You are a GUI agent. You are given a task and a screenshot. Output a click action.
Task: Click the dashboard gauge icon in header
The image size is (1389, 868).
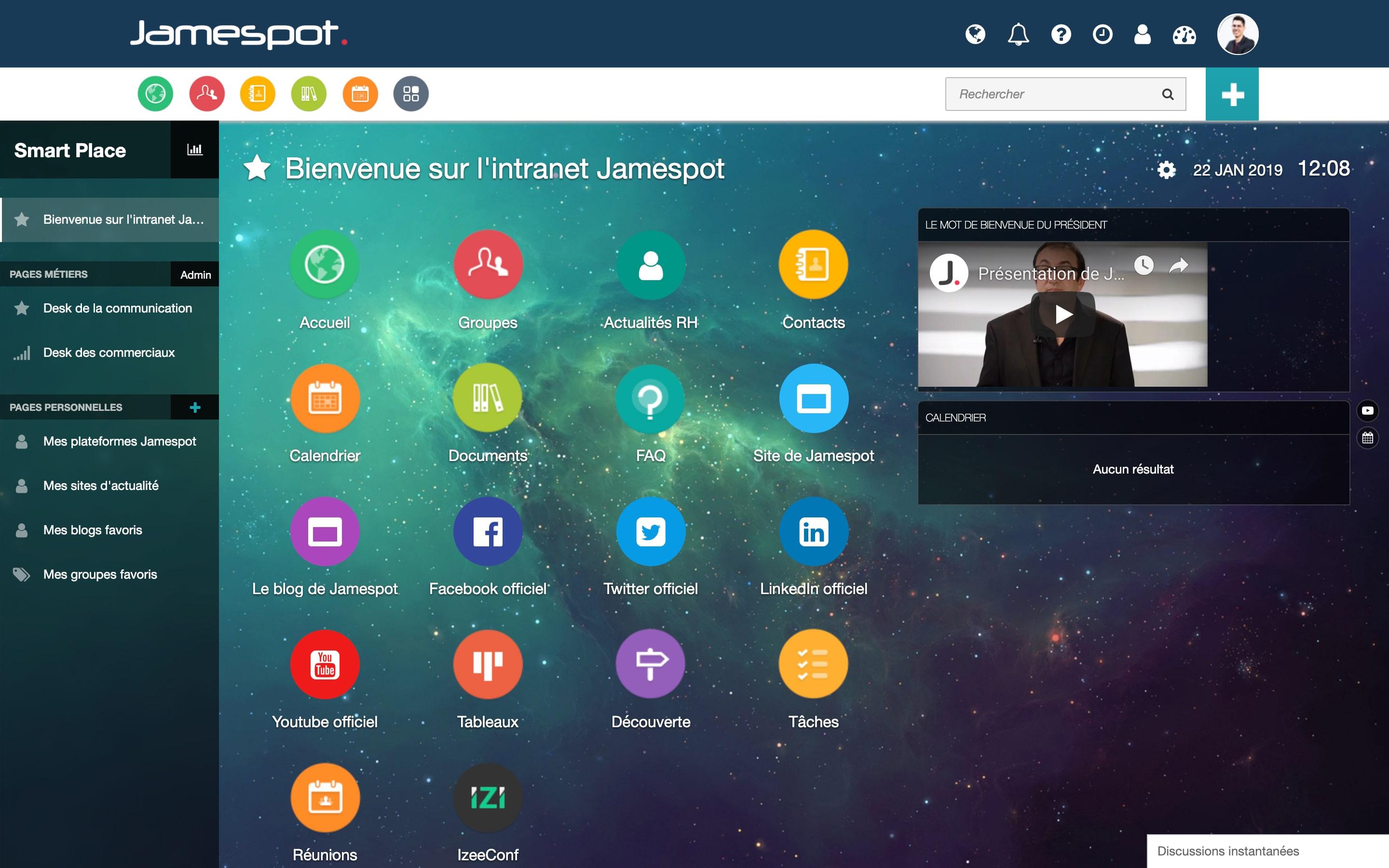tap(1184, 34)
